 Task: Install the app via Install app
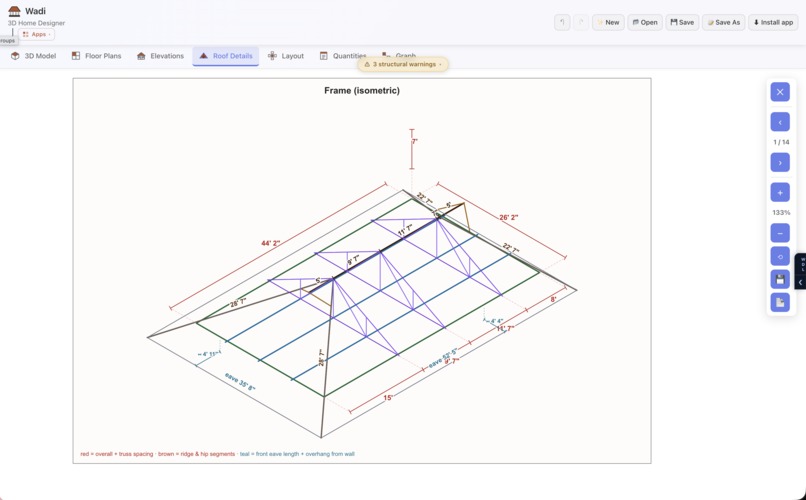773,22
